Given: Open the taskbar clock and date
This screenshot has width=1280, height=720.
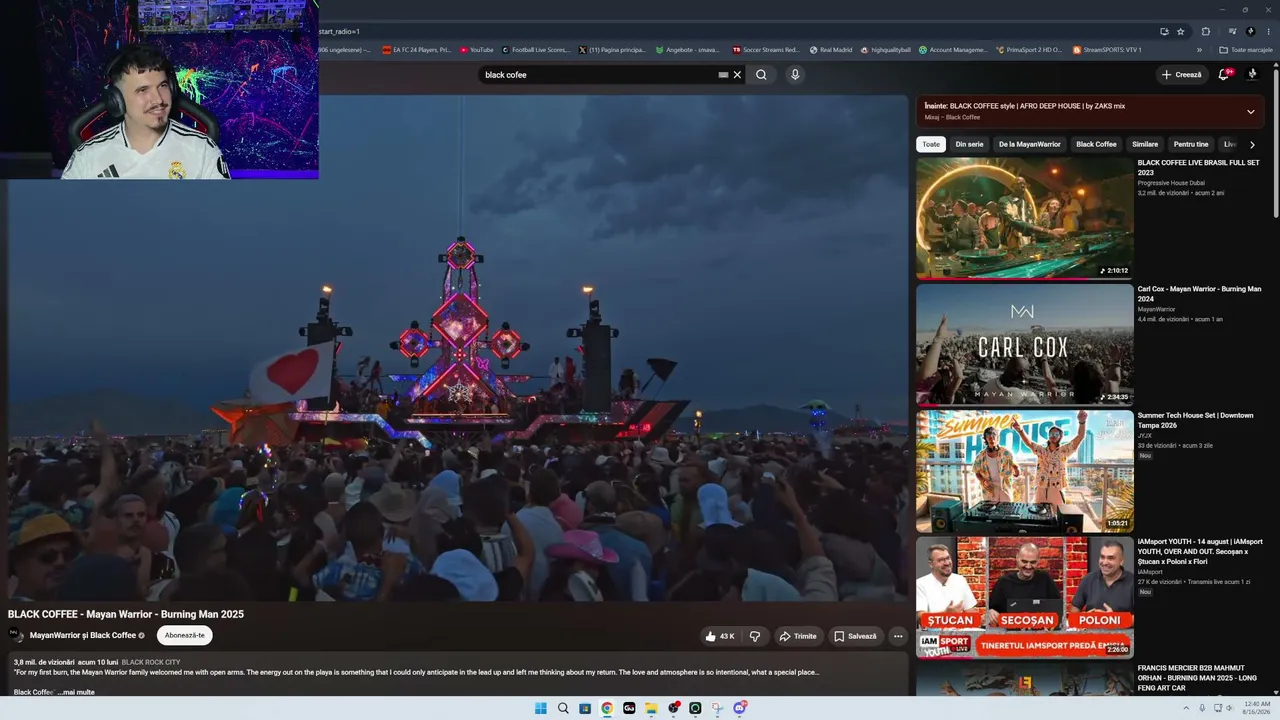Looking at the screenshot, I should 1256,708.
